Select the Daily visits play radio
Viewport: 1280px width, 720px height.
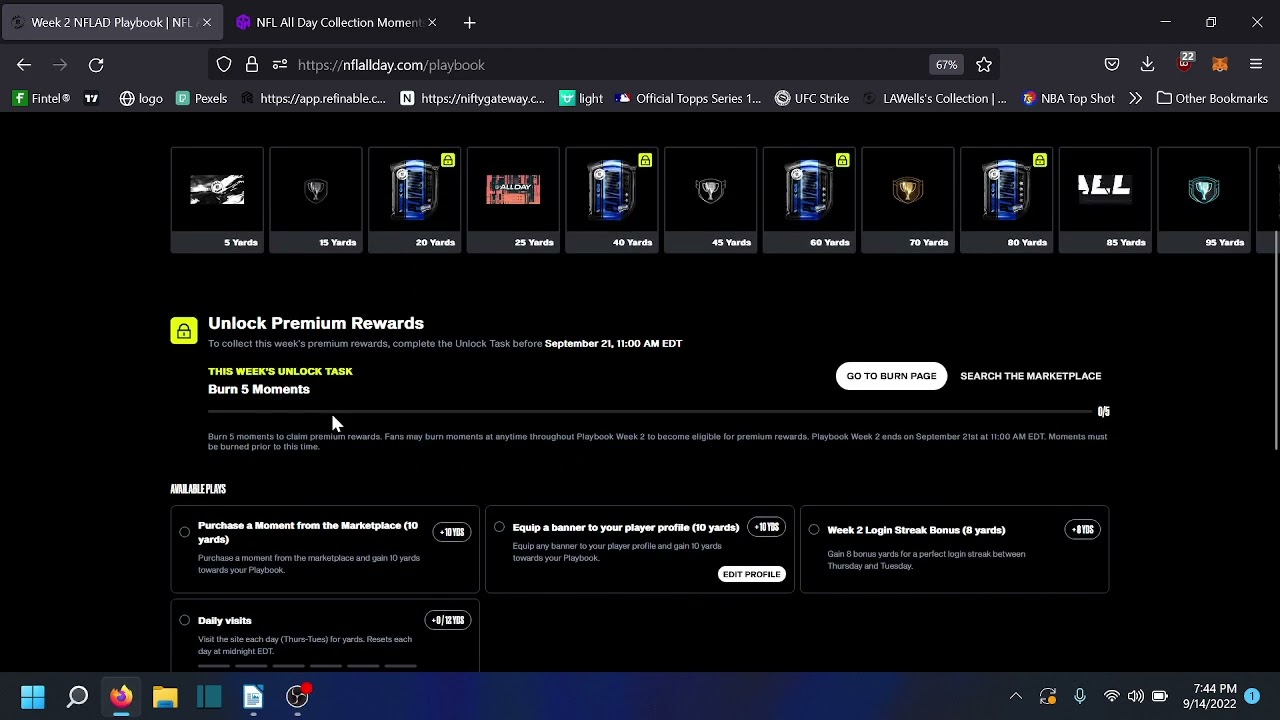[185, 620]
